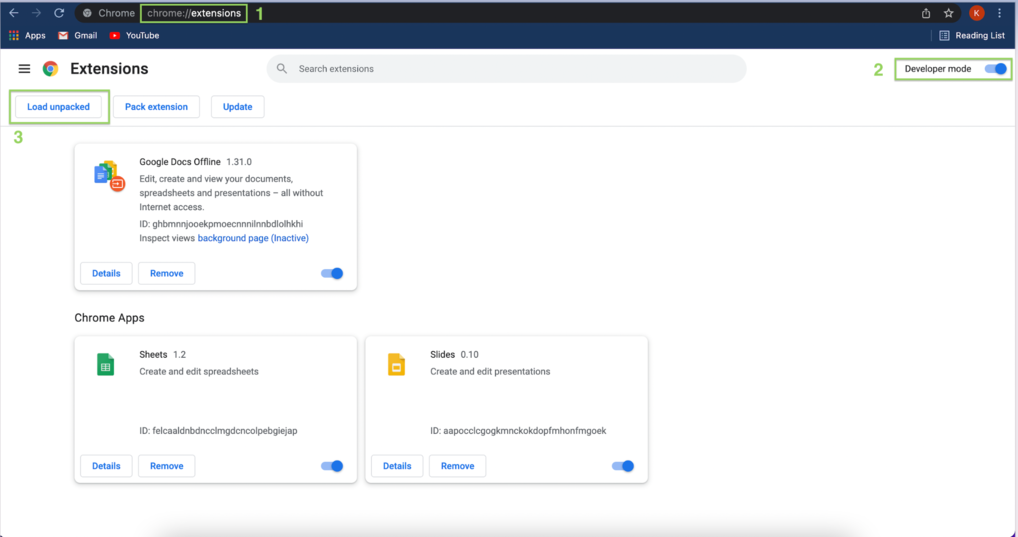Open the background page inspect link
This screenshot has height=537, width=1018.
click(253, 238)
